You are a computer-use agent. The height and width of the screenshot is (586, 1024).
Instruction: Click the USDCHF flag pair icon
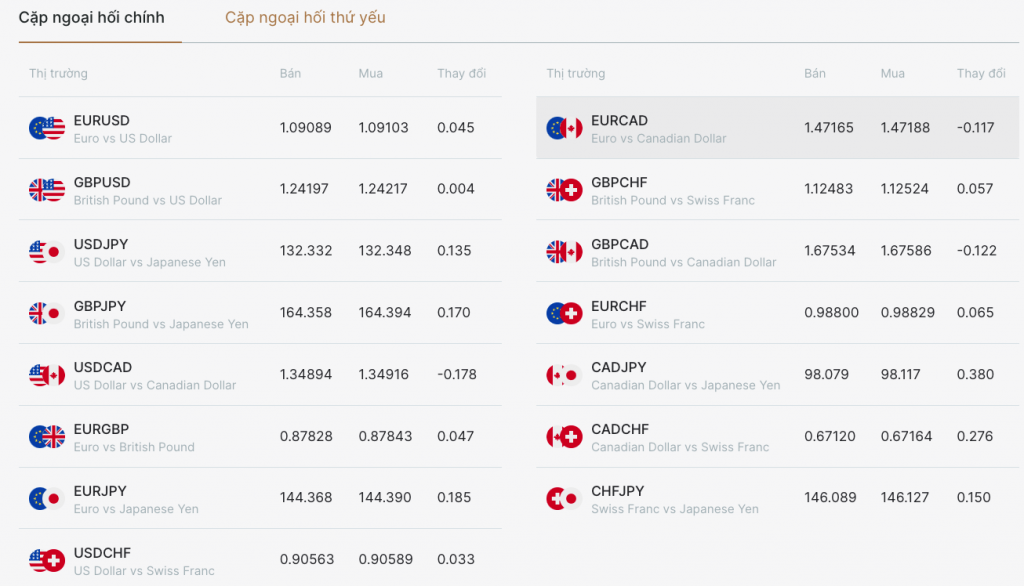[x=46, y=560]
